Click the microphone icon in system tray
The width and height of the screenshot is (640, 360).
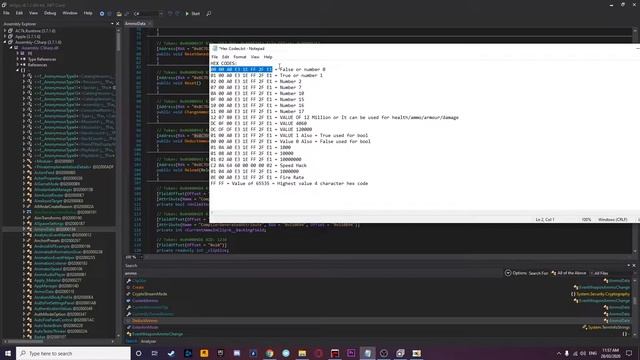tap(567, 353)
